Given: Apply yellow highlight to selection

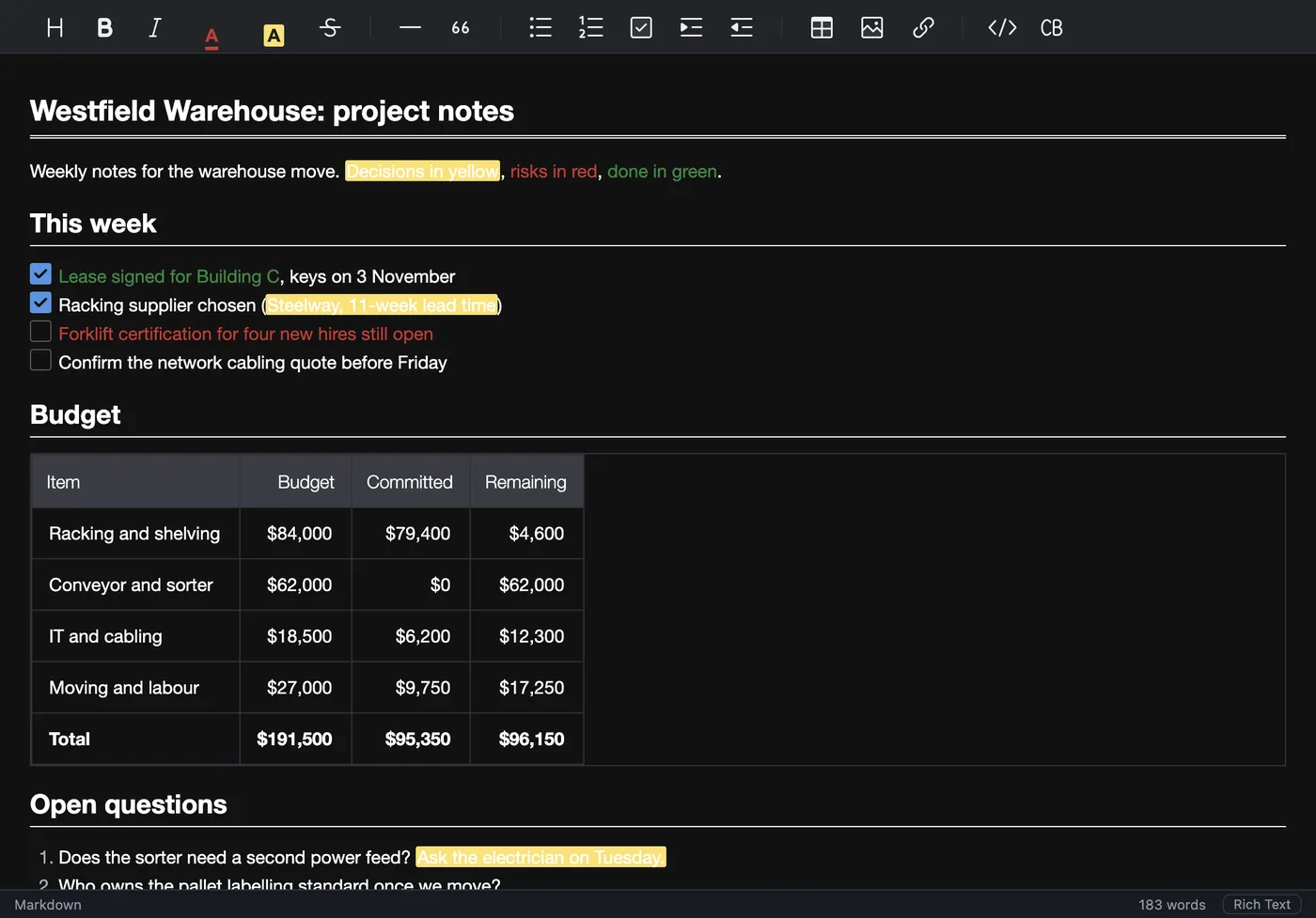Looking at the screenshot, I should coord(274,36).
